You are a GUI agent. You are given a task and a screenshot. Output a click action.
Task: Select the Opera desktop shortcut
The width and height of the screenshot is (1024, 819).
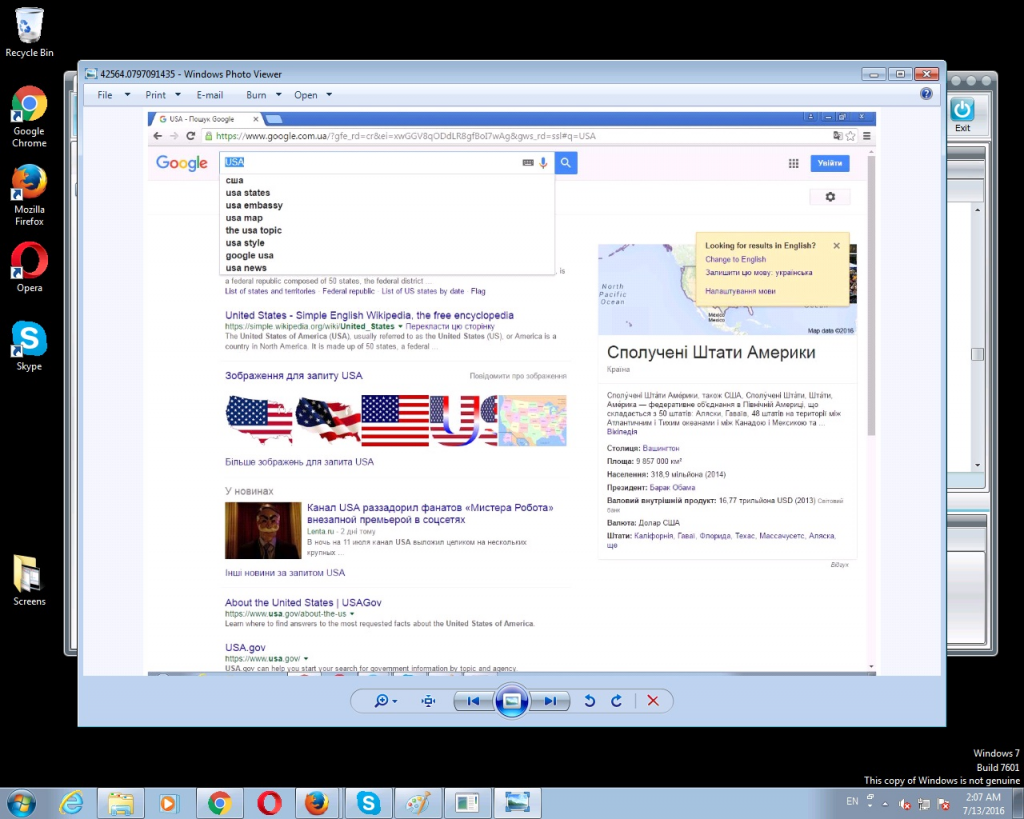tap(29, 267)
